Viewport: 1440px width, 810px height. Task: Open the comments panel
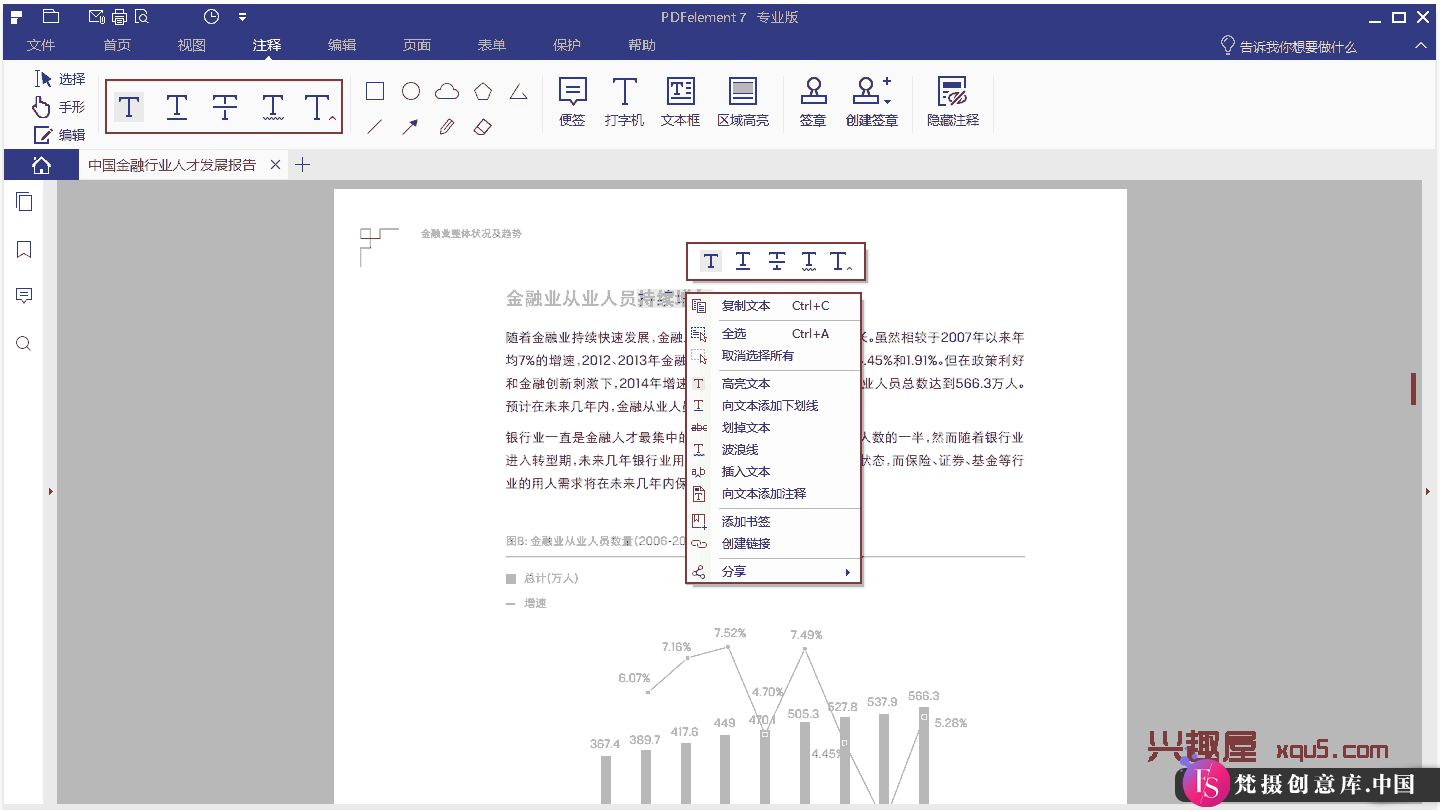click(x=24, y=296)
